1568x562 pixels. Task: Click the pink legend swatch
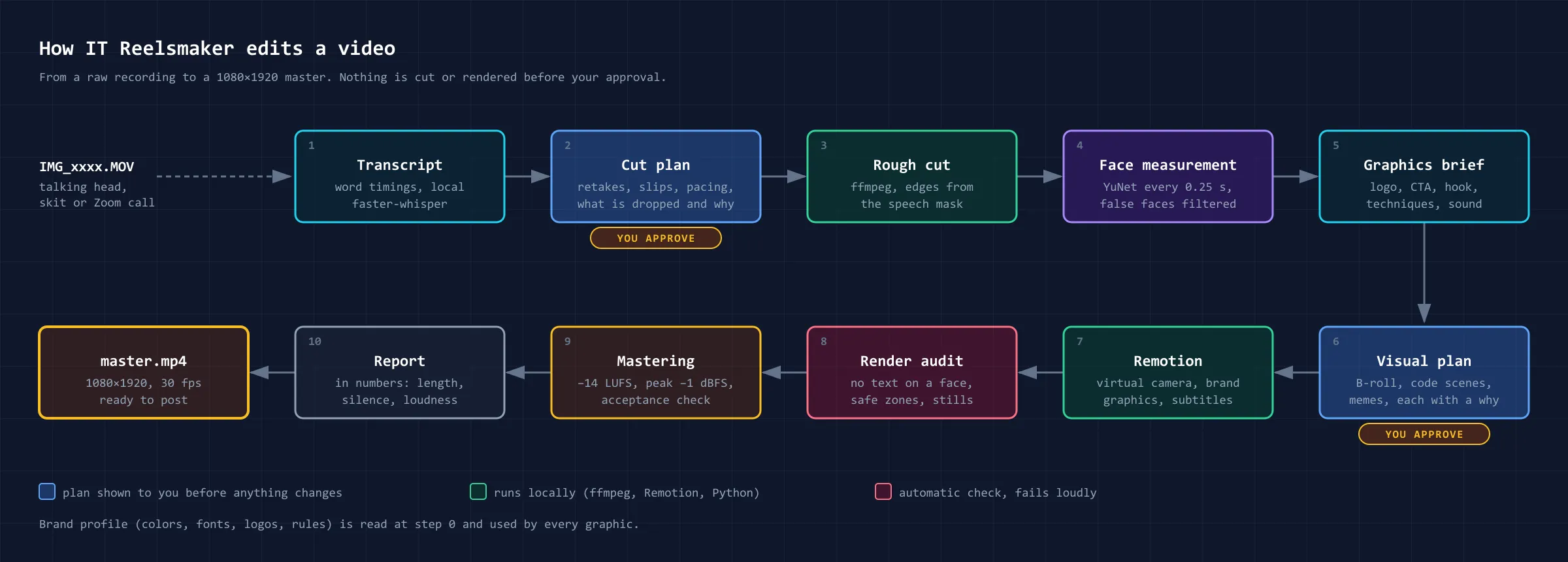[x=883, y=491]
